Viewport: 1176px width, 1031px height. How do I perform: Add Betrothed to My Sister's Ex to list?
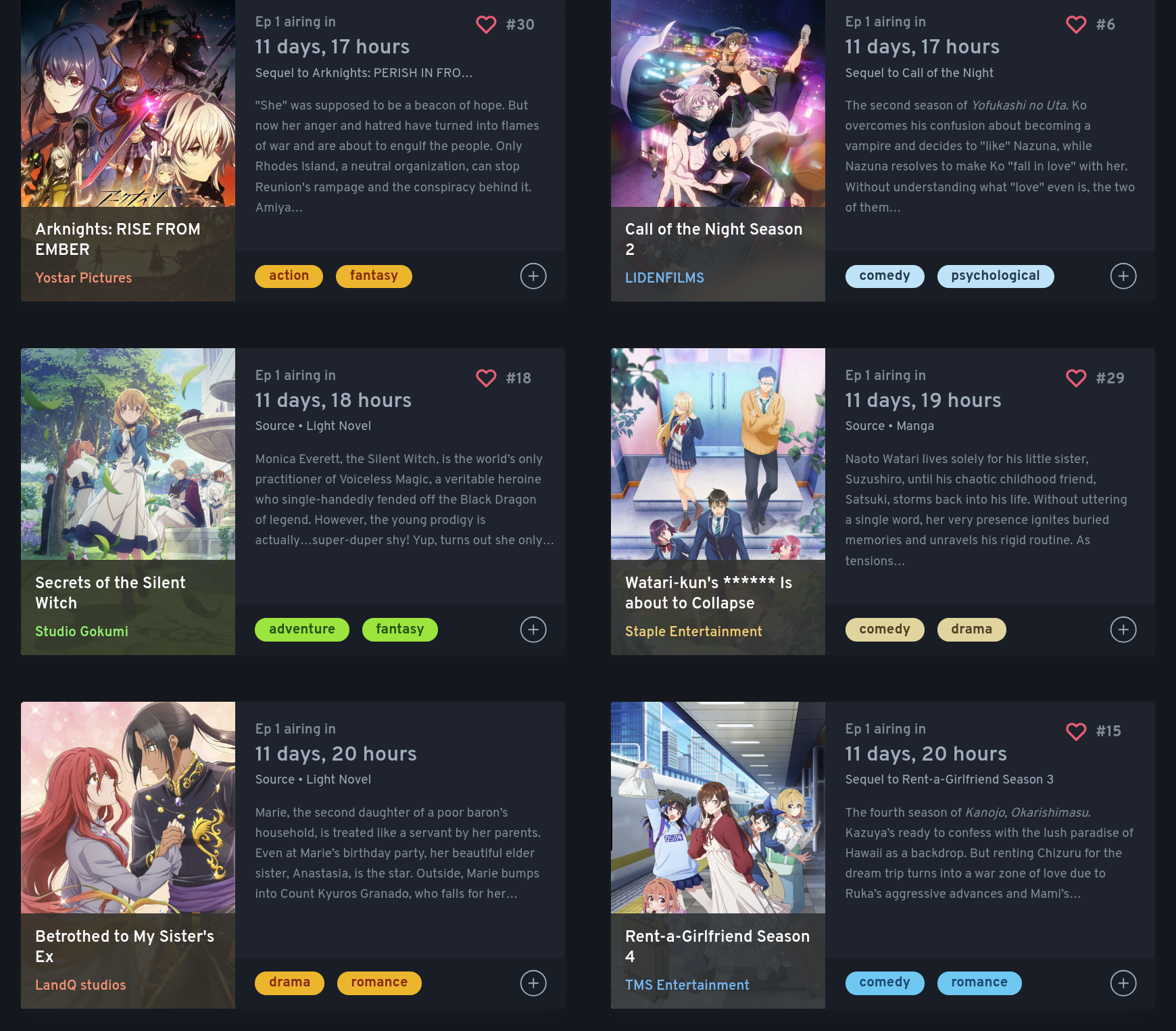click(533, 983)
